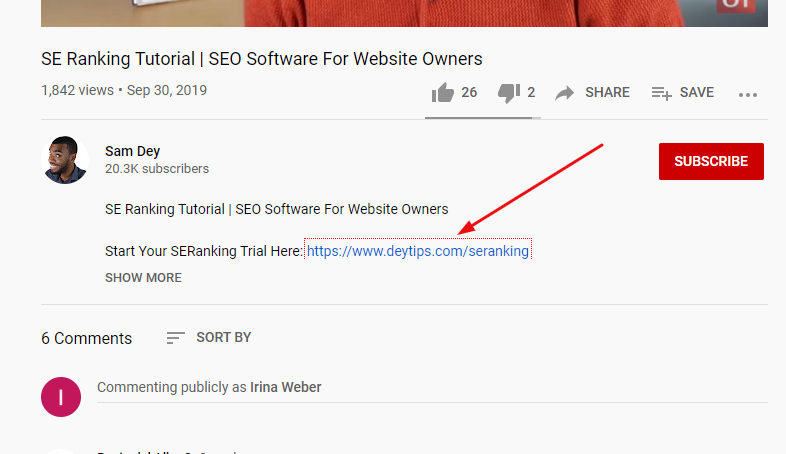Image resolution: width=786 pixels, height=454 pixels.
Task: Select the video title text
Action: coord(262,59)
